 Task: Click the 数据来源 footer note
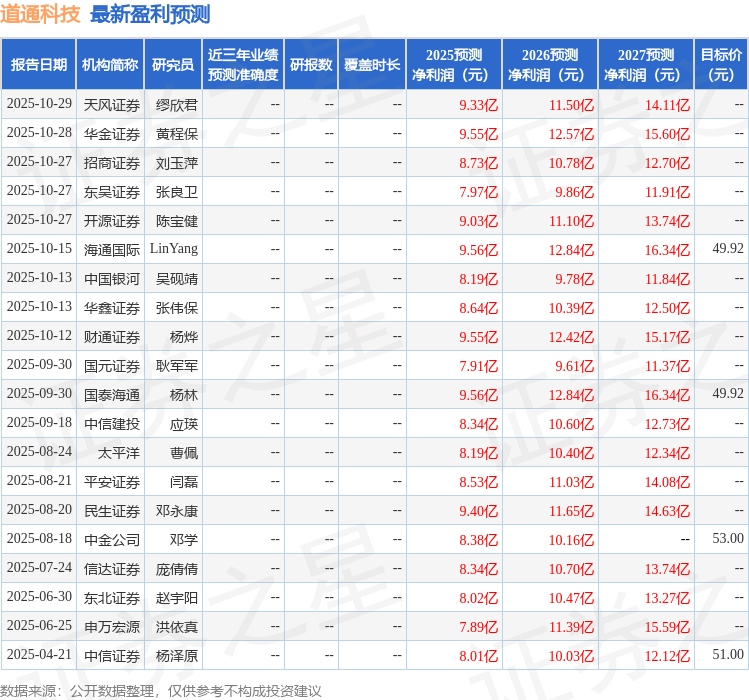point(160,691)
